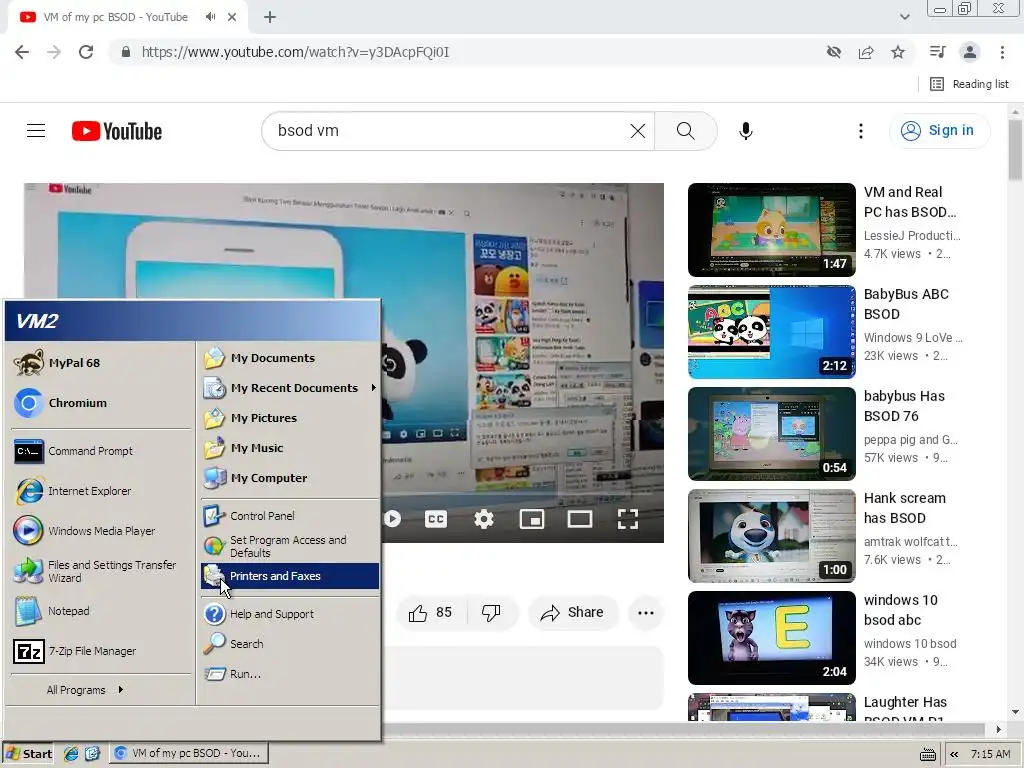Switch to theater mode
This screenshot has height=768, width=1024.
point(580,519)
